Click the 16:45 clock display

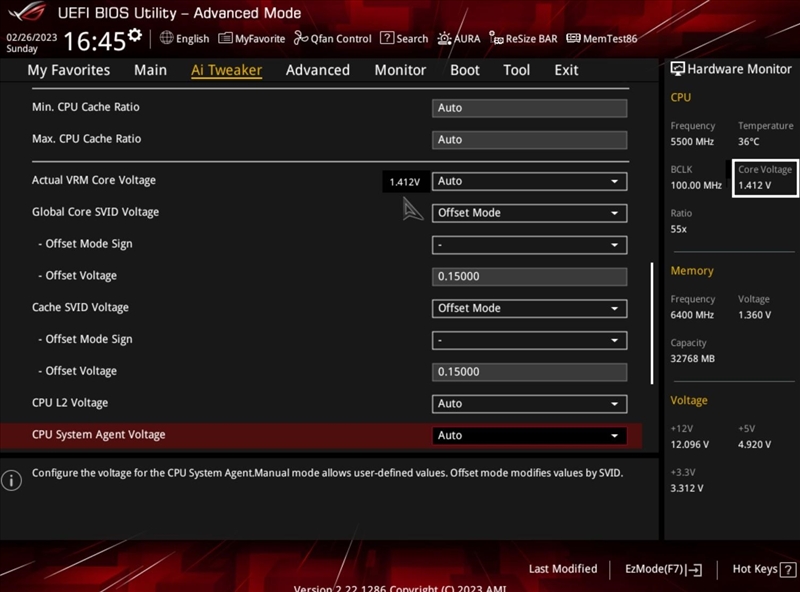pos(95,42)
